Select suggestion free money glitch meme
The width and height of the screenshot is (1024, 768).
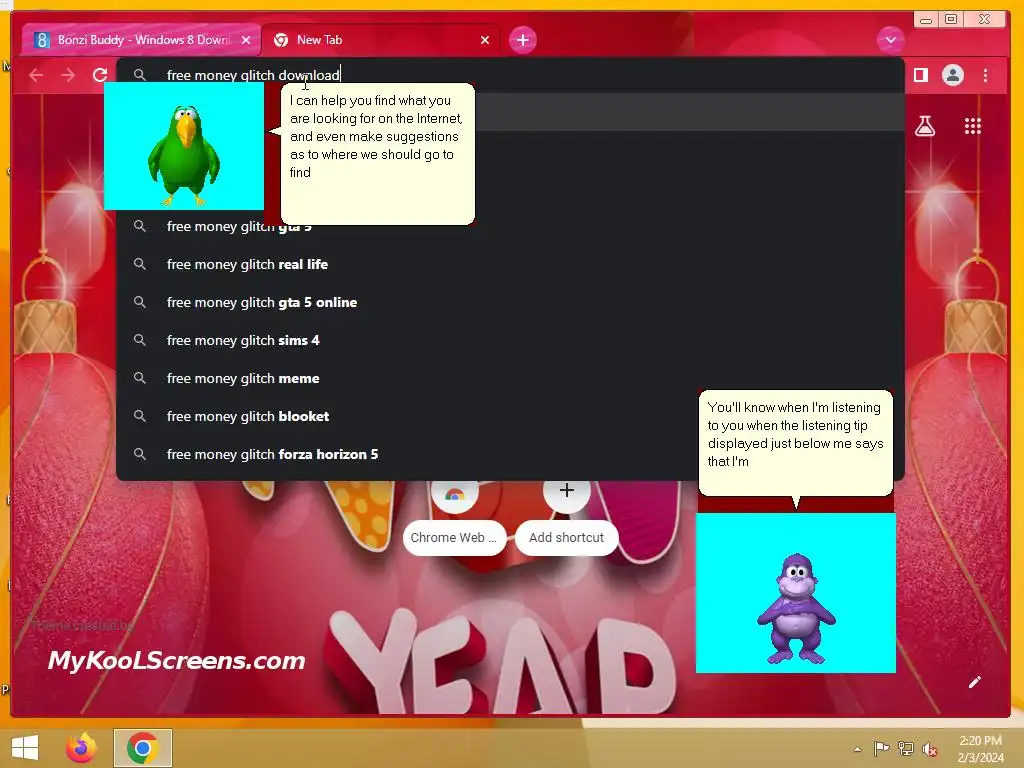[510, 378]
